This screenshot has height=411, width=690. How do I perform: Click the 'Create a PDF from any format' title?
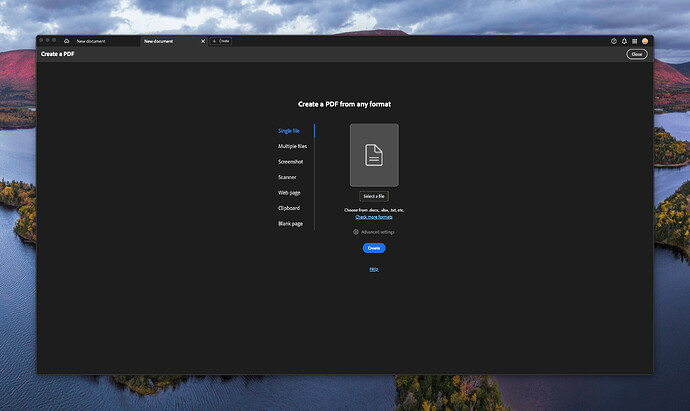tap(345, 104)
